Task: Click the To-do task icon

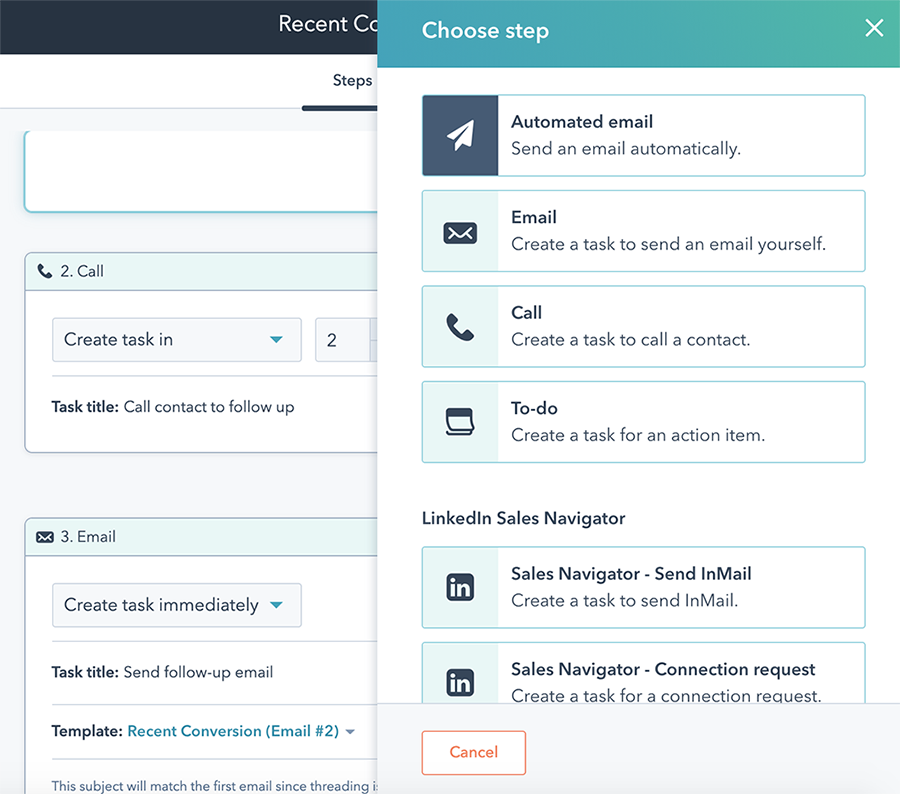Action: coord(460,422)
